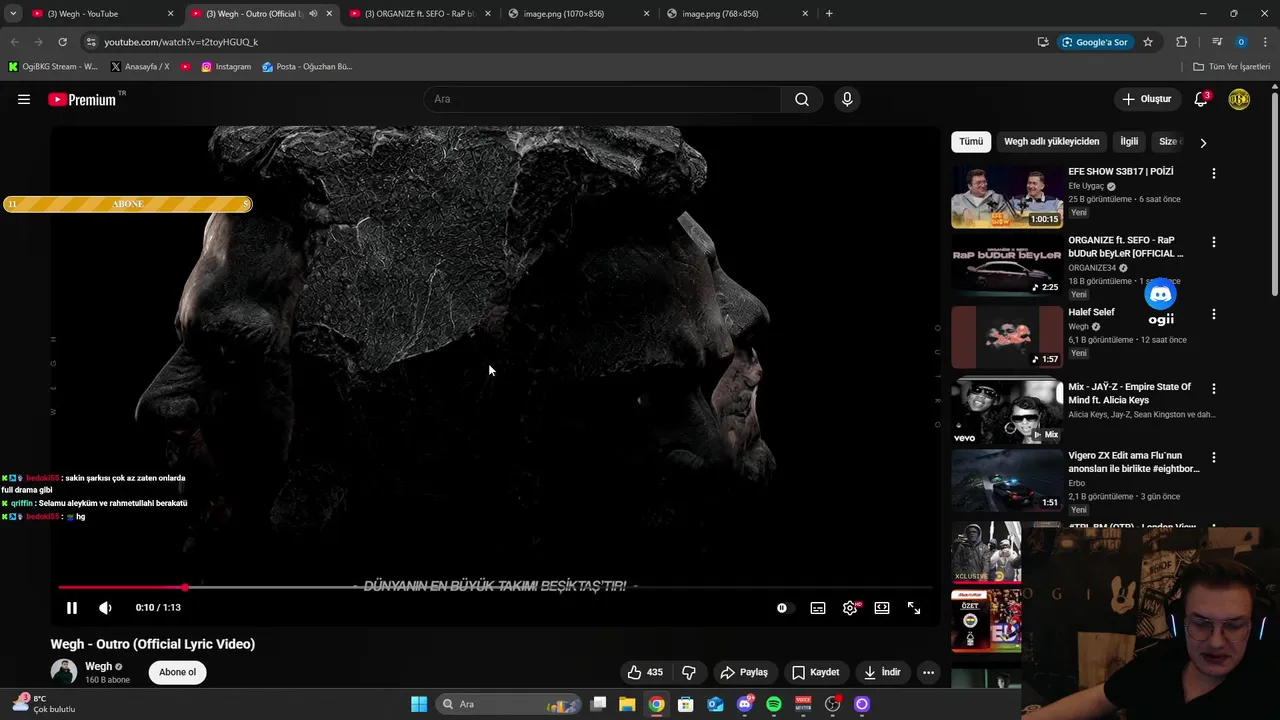The width and height of the screenshot is (1280, 720).
Task: Open Spotify from the taskbar
Action: pyautogui.click(x=774, y=704)
